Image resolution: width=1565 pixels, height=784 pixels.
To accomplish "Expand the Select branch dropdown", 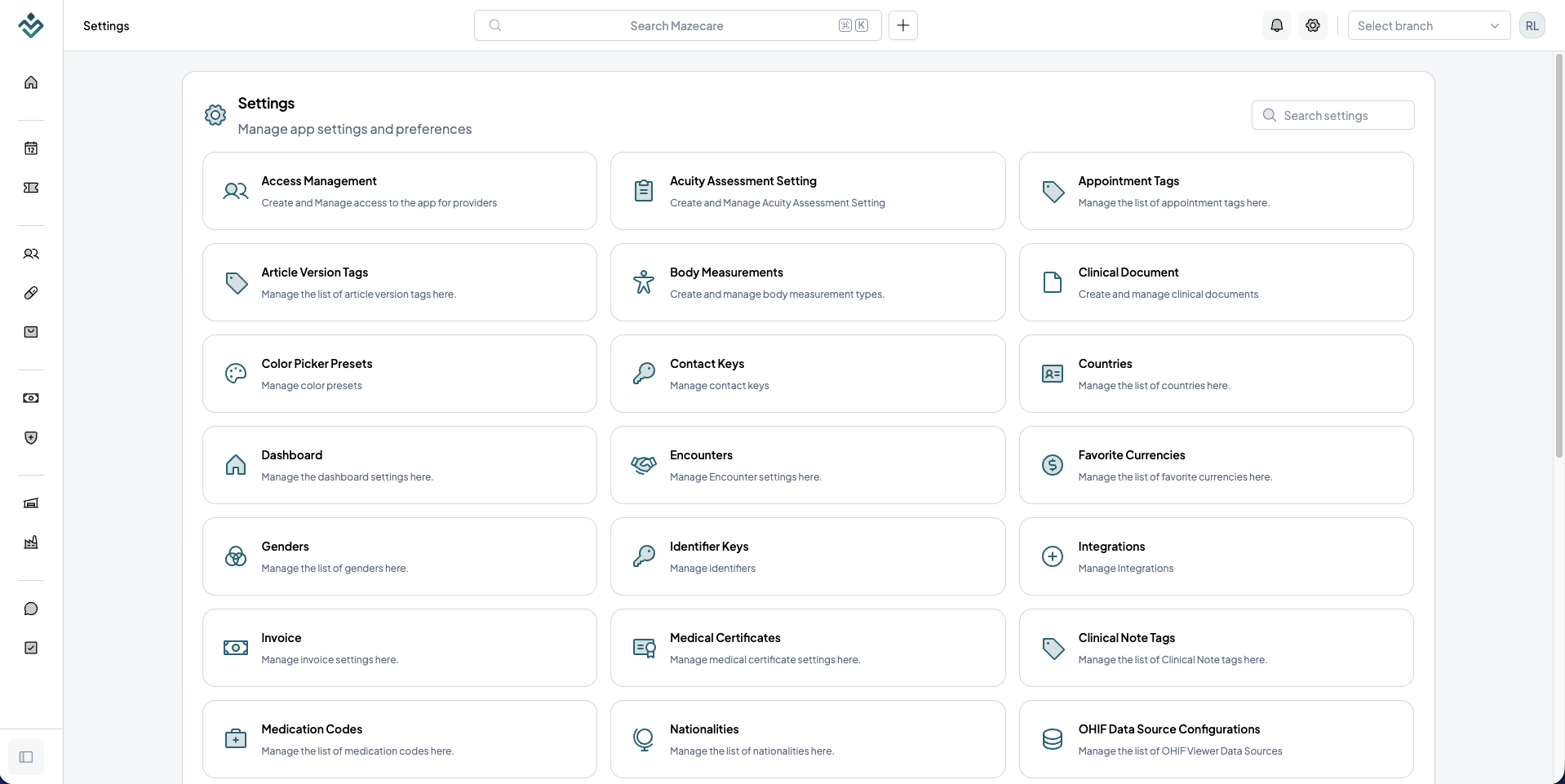I will click(1429, 25).
